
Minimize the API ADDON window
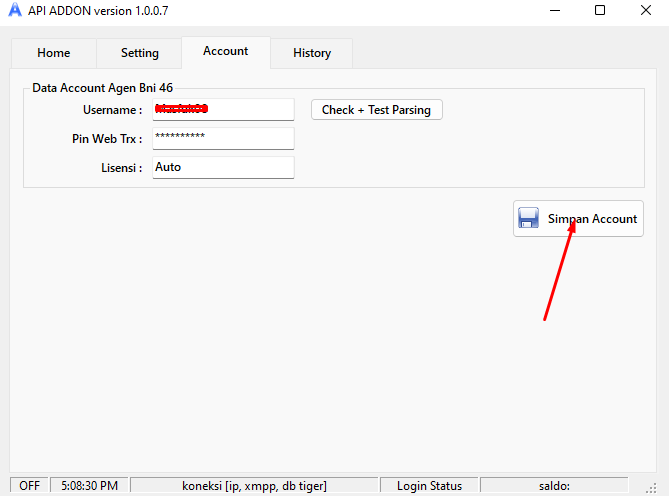click(554, 11)
